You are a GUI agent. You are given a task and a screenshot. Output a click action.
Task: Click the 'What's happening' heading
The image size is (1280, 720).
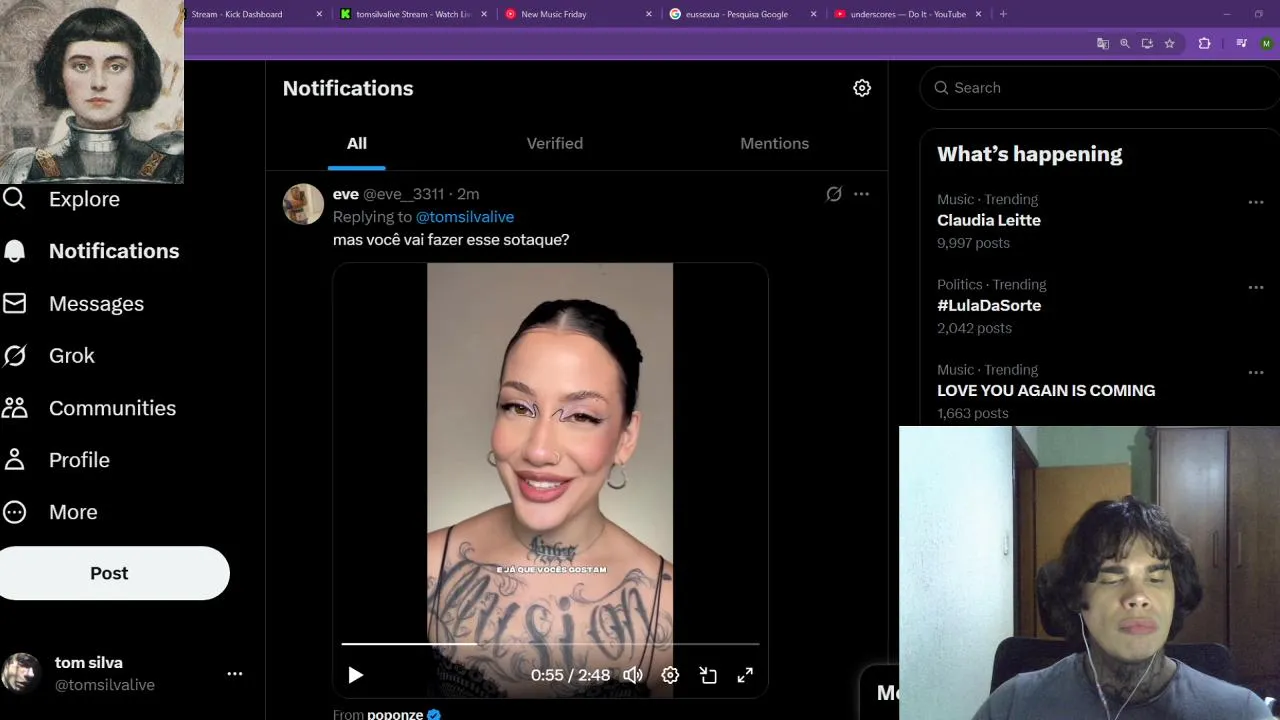[x=1030, y=154]
